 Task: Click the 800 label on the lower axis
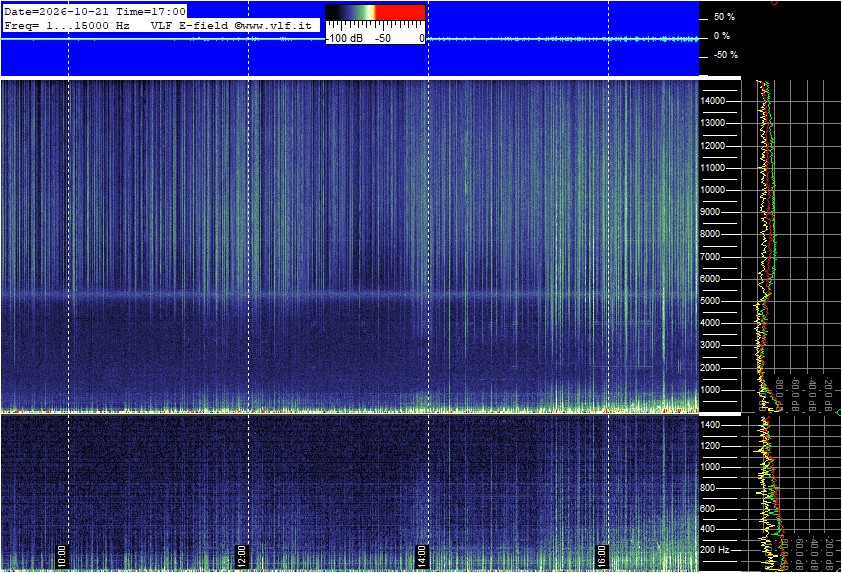(x=708, y=488)
